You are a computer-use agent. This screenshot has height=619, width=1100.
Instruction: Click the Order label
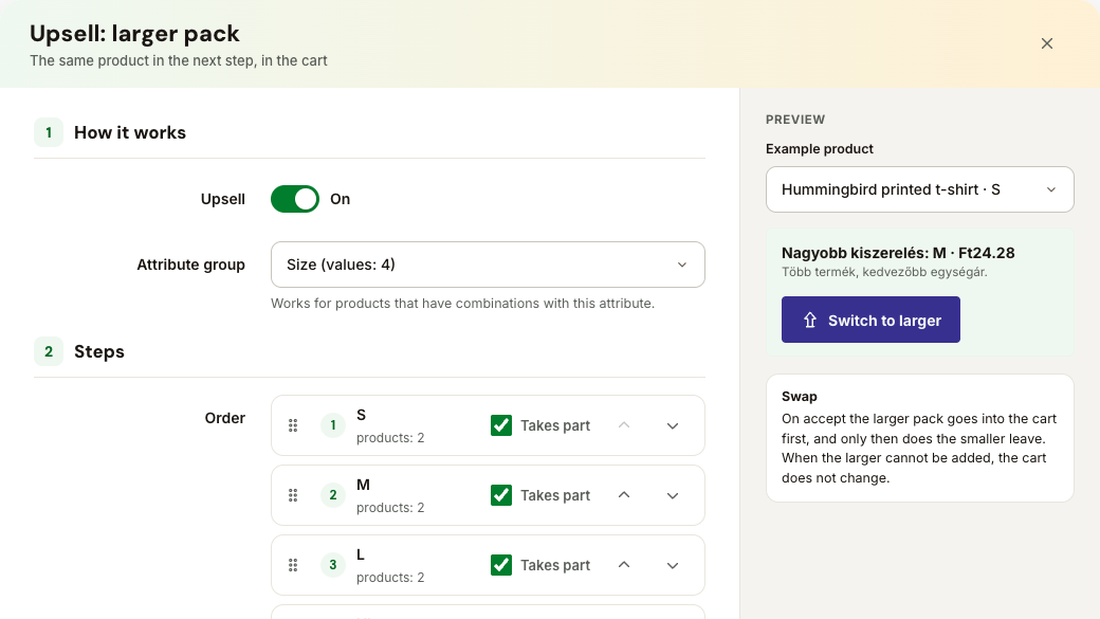pyautogui.click(x=224, y=418)
